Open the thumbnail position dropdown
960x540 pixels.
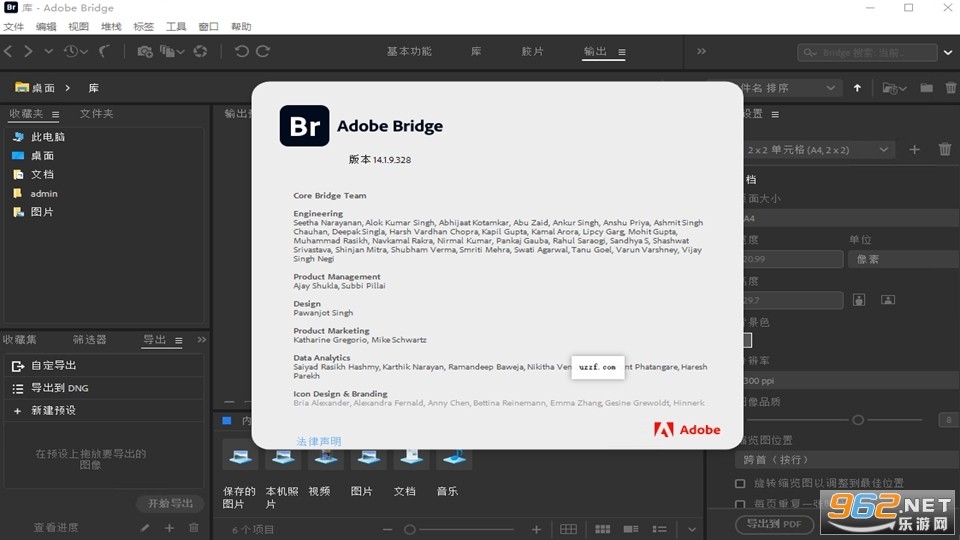847,460
